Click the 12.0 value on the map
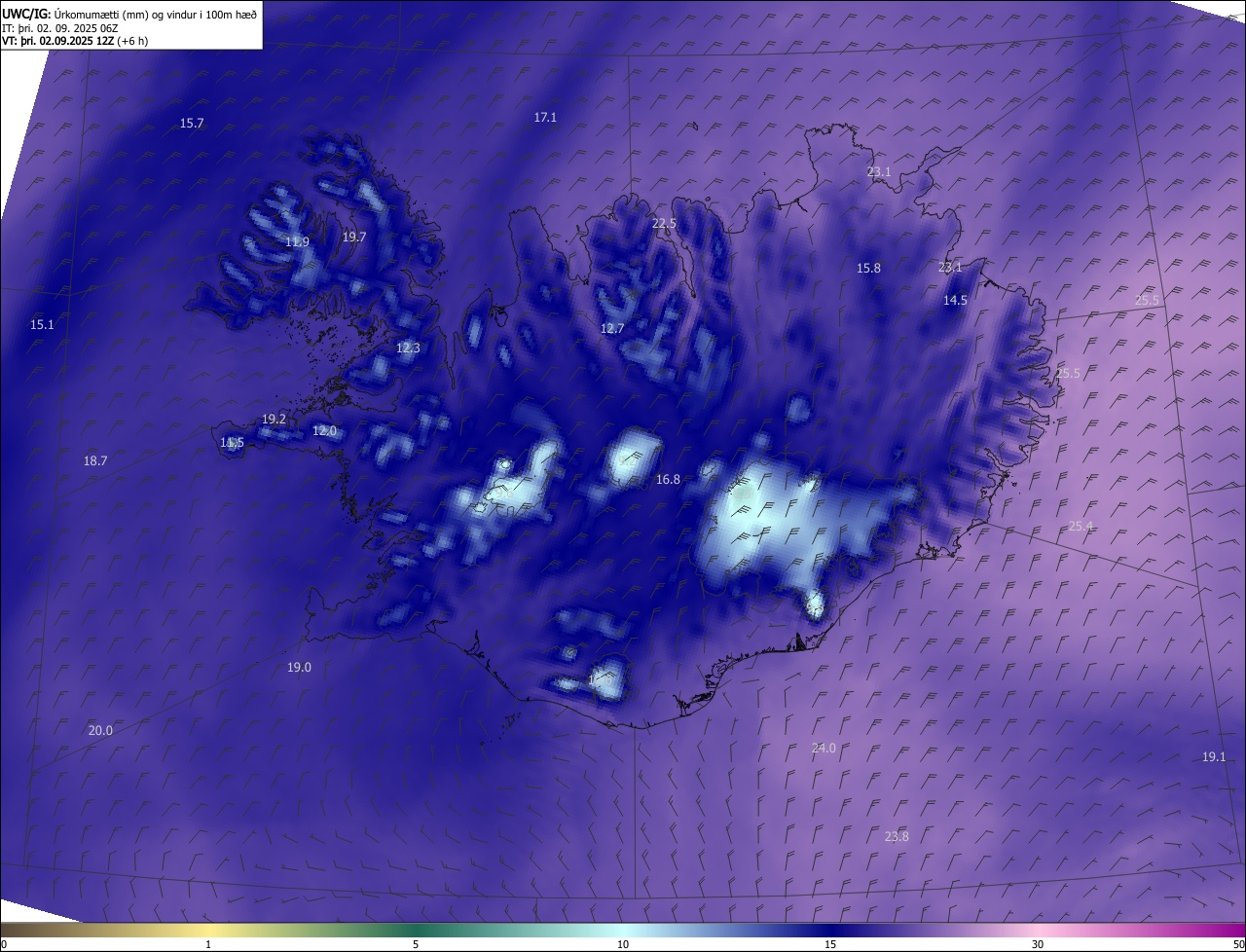1246x952 pixels. (324, 430)
